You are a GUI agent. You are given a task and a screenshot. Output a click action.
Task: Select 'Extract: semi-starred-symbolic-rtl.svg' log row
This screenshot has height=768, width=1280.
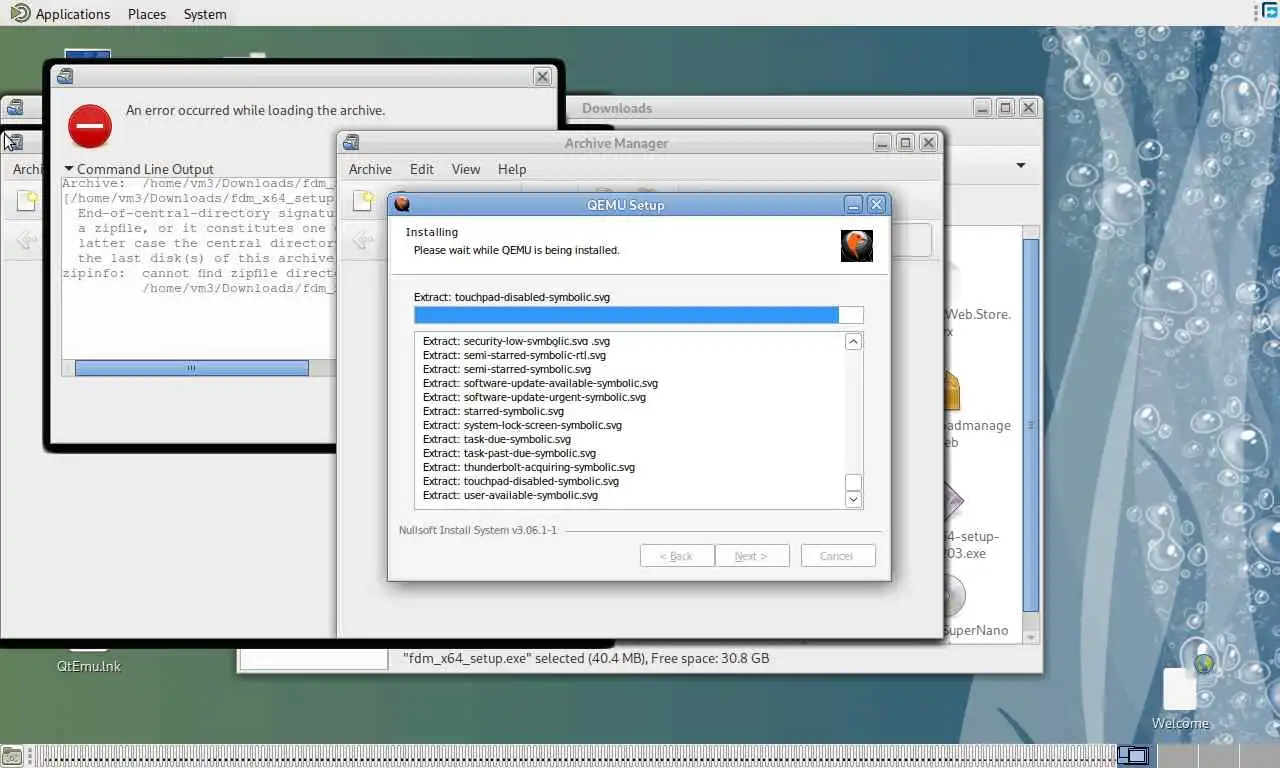[x=514, y=355]
